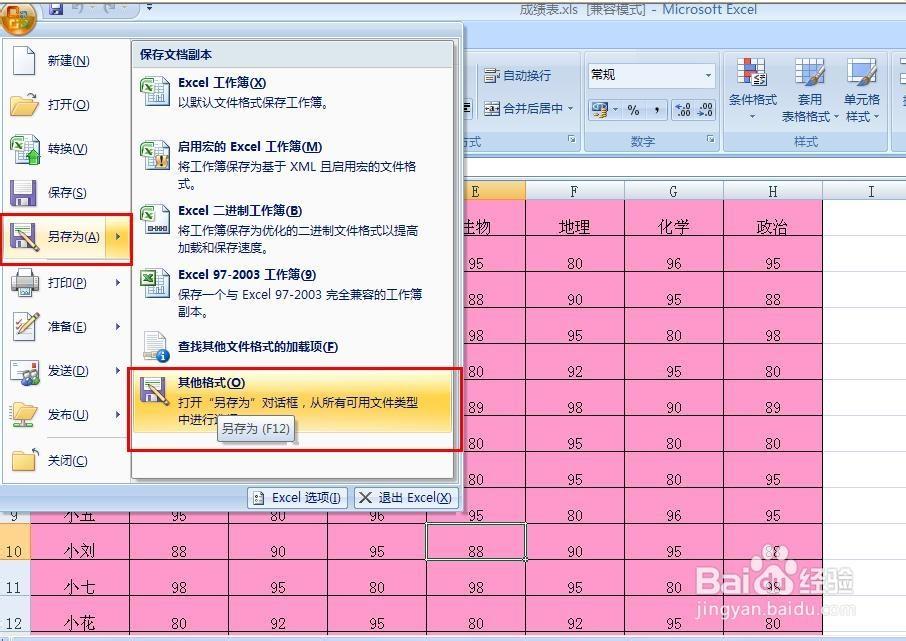Expand the 准备(E) submenu arrow

[x=118, y=327]
